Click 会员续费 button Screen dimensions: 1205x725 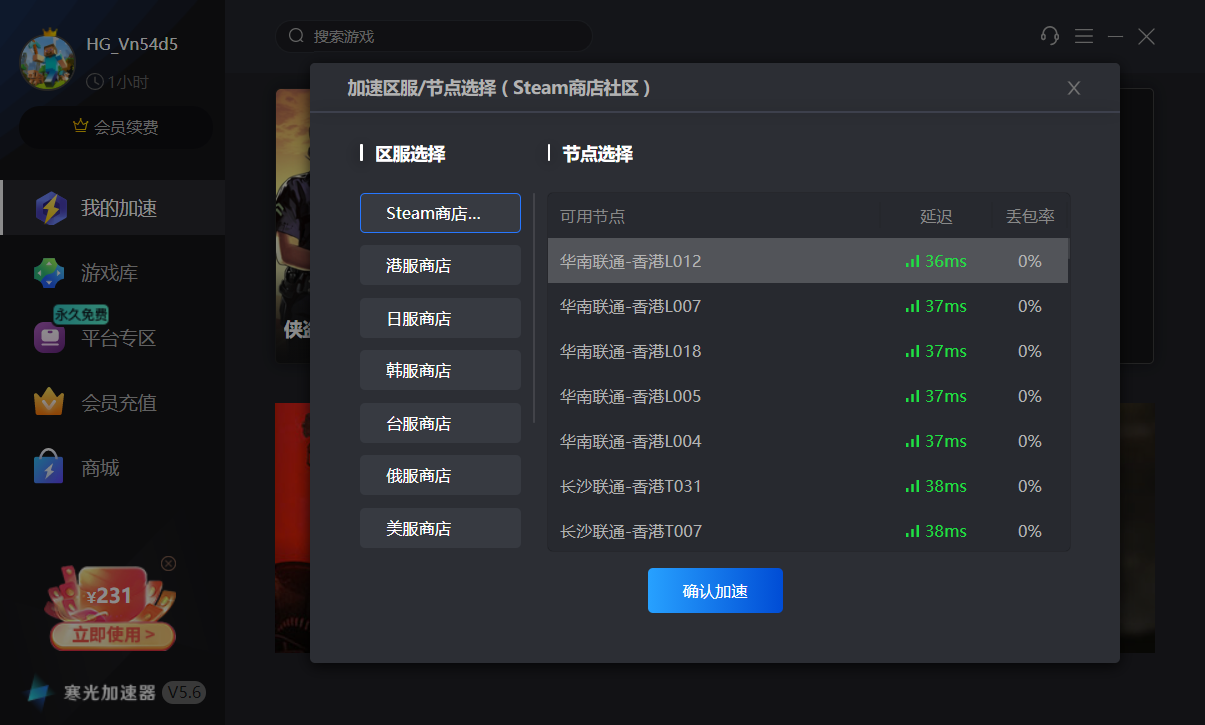pyautogui.click(x=116, y=127)
